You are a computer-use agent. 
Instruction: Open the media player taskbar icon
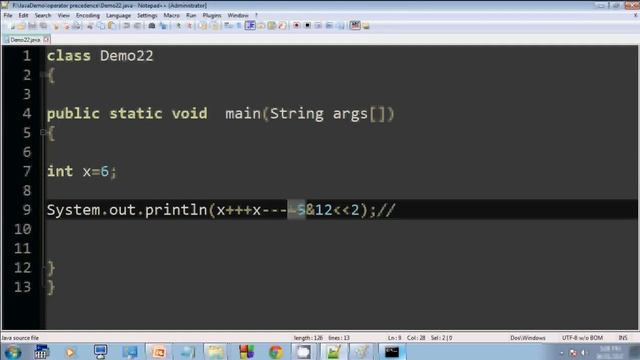coord(70,352)
